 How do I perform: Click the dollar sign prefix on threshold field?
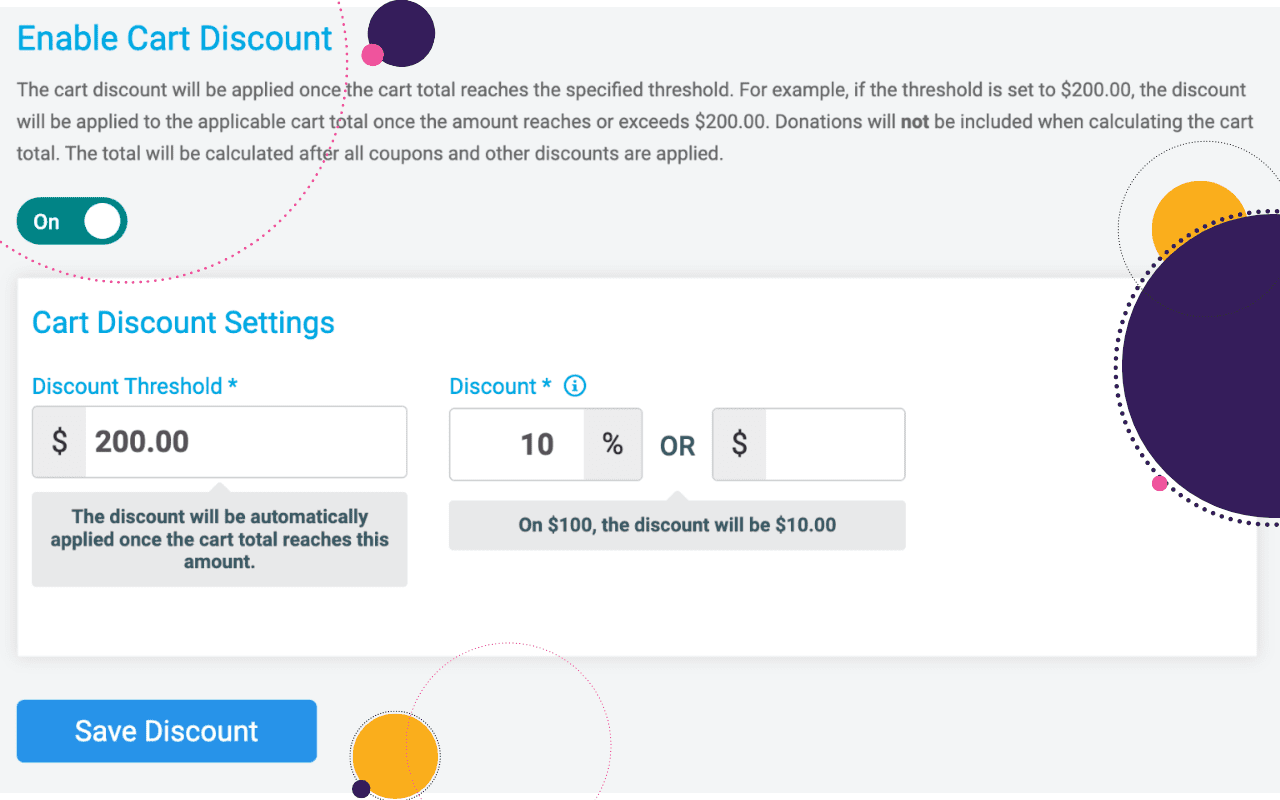[x=58, y=442]
